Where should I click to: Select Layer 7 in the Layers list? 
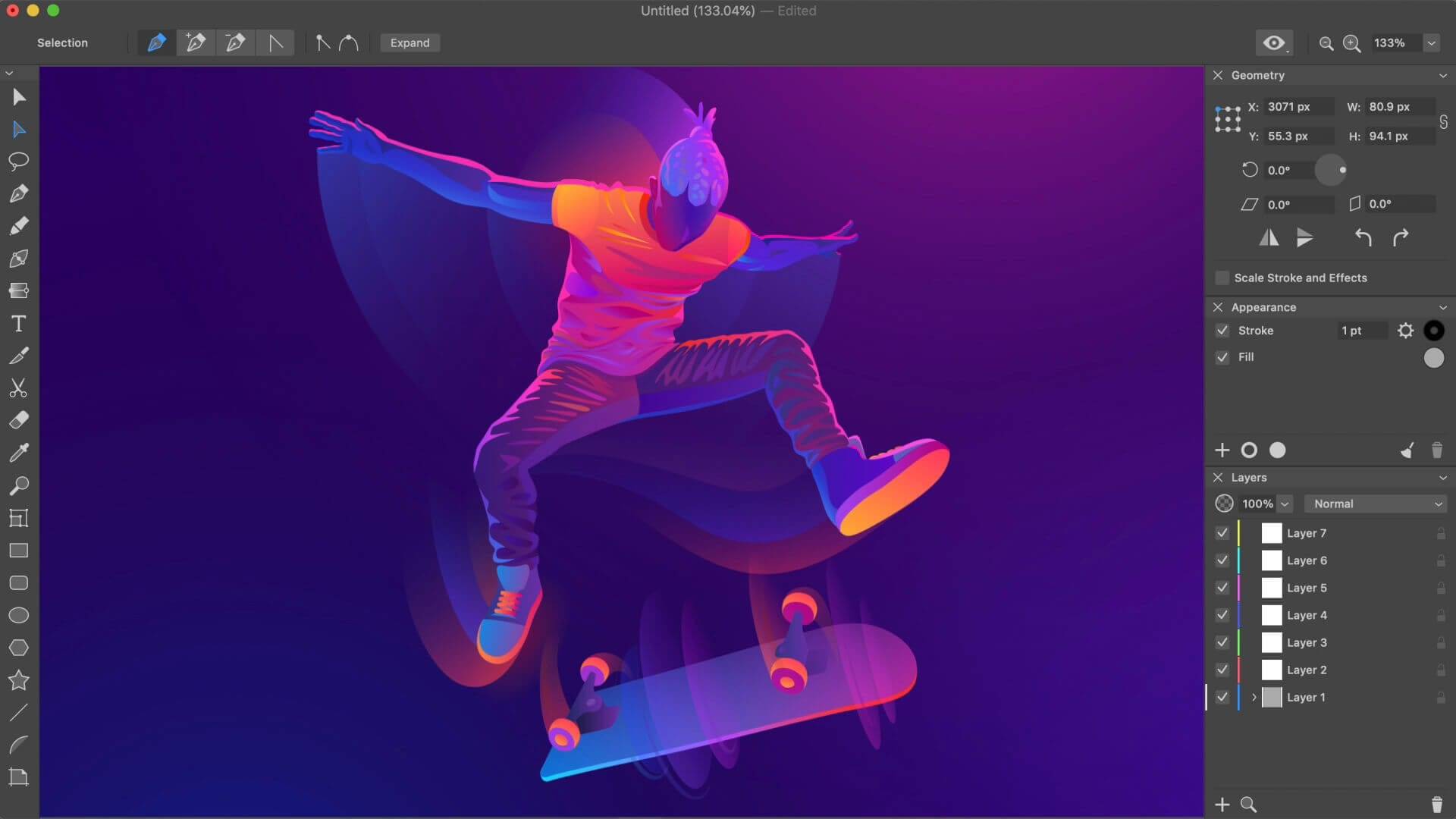click(x=1306, y=533)
